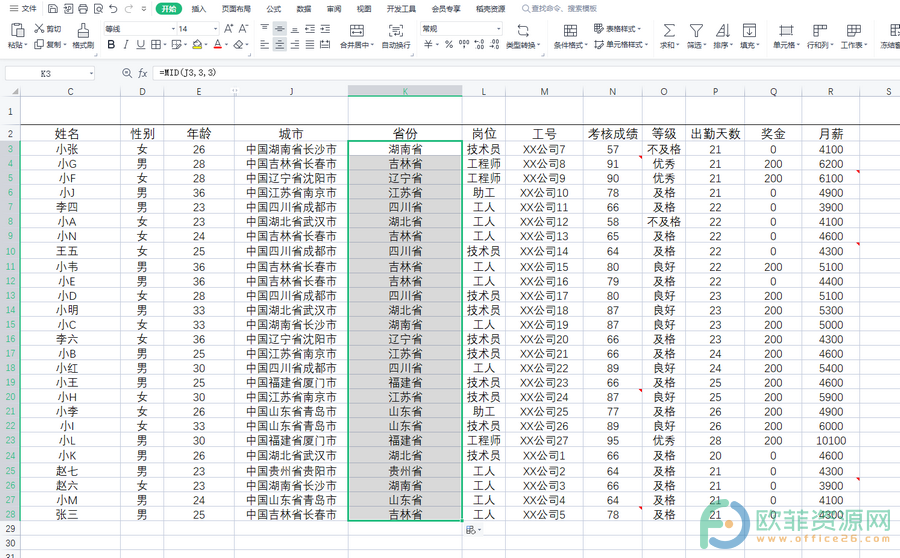This screenshot has width=900, height=558.
Task: Click cell 湖南省 in row 3
Action: [x=405, y=149]
